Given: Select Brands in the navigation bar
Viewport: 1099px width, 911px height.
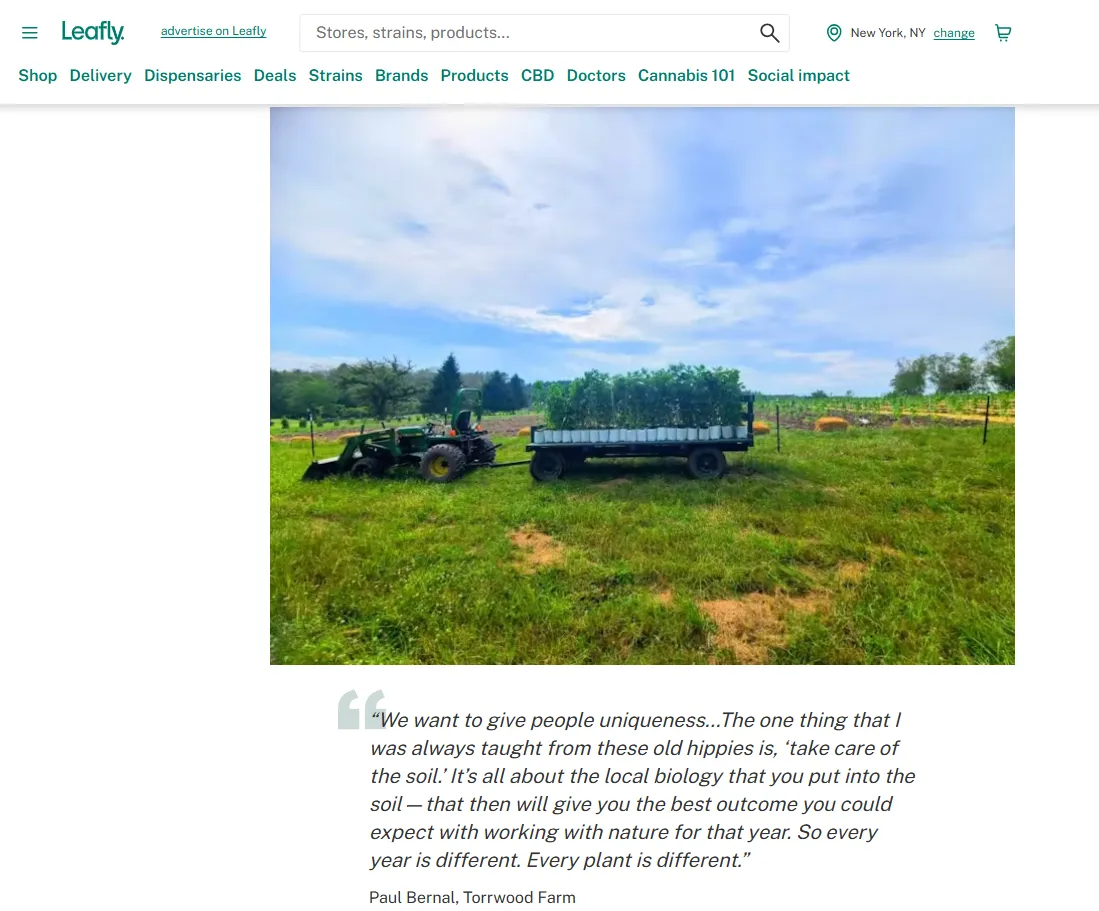Looking at the screenshot, I should coord(402,76).
